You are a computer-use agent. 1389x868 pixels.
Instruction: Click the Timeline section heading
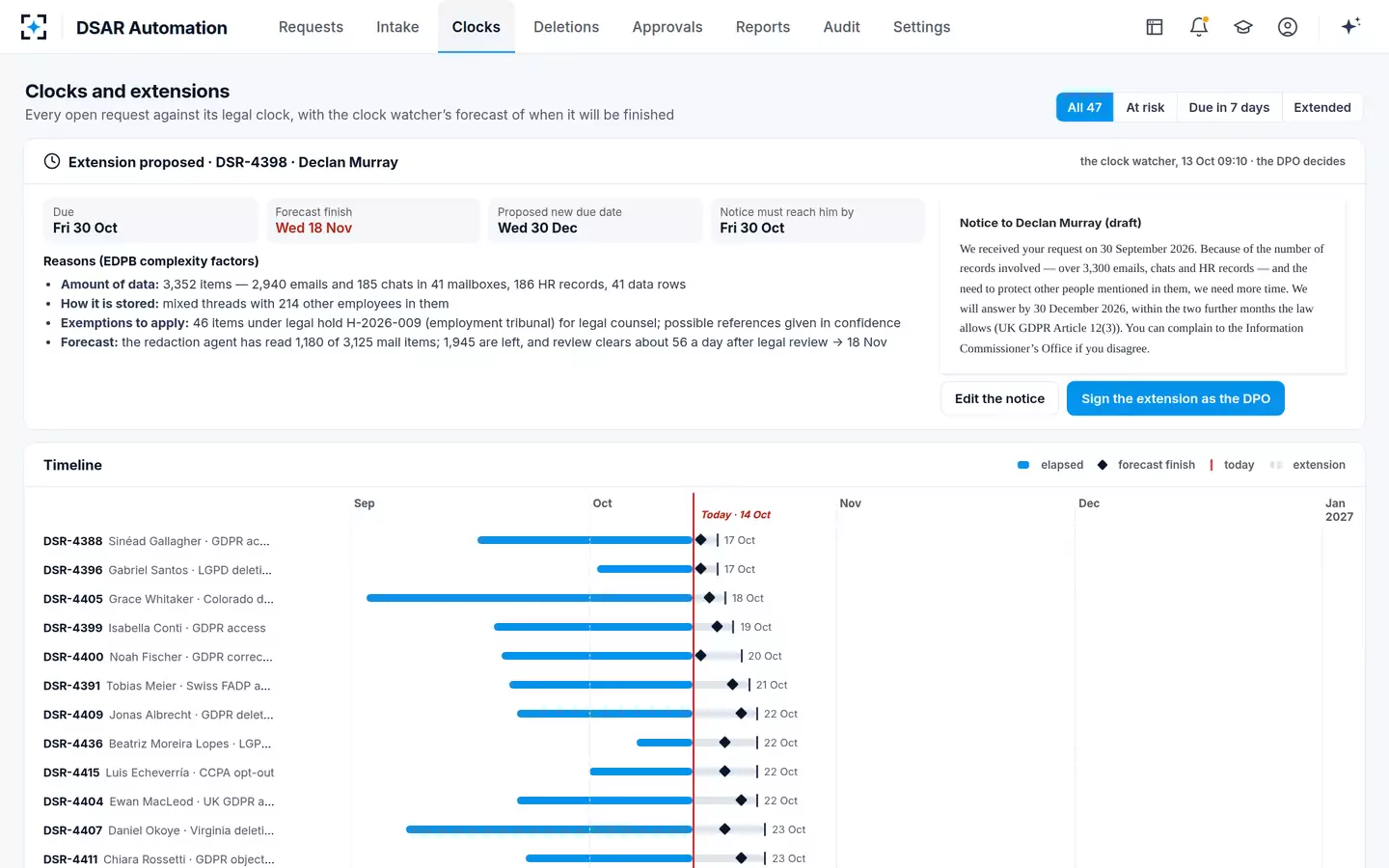[x=72, y=465]
